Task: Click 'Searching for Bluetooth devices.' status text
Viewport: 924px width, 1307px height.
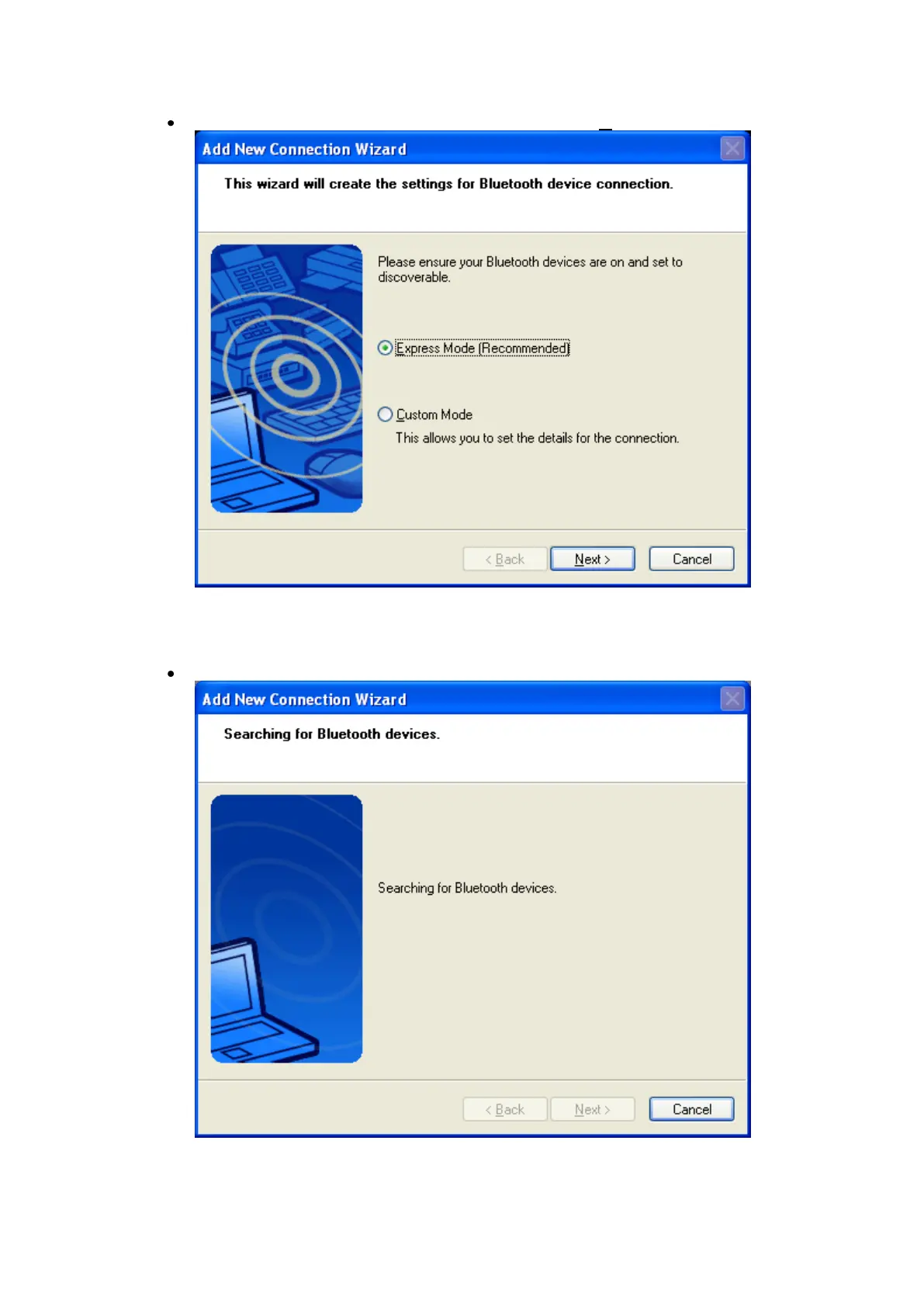Action: pyautogui.click(x=467, y=888)
